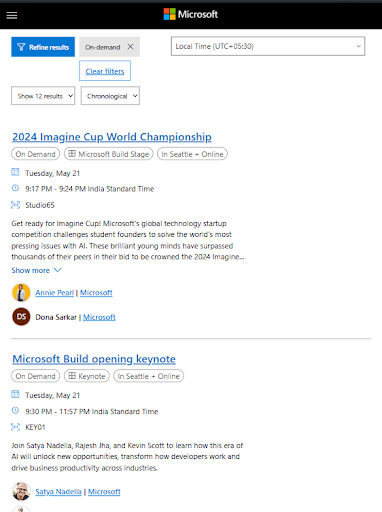Click Microsoft link next to Satya Nadella

104,492
